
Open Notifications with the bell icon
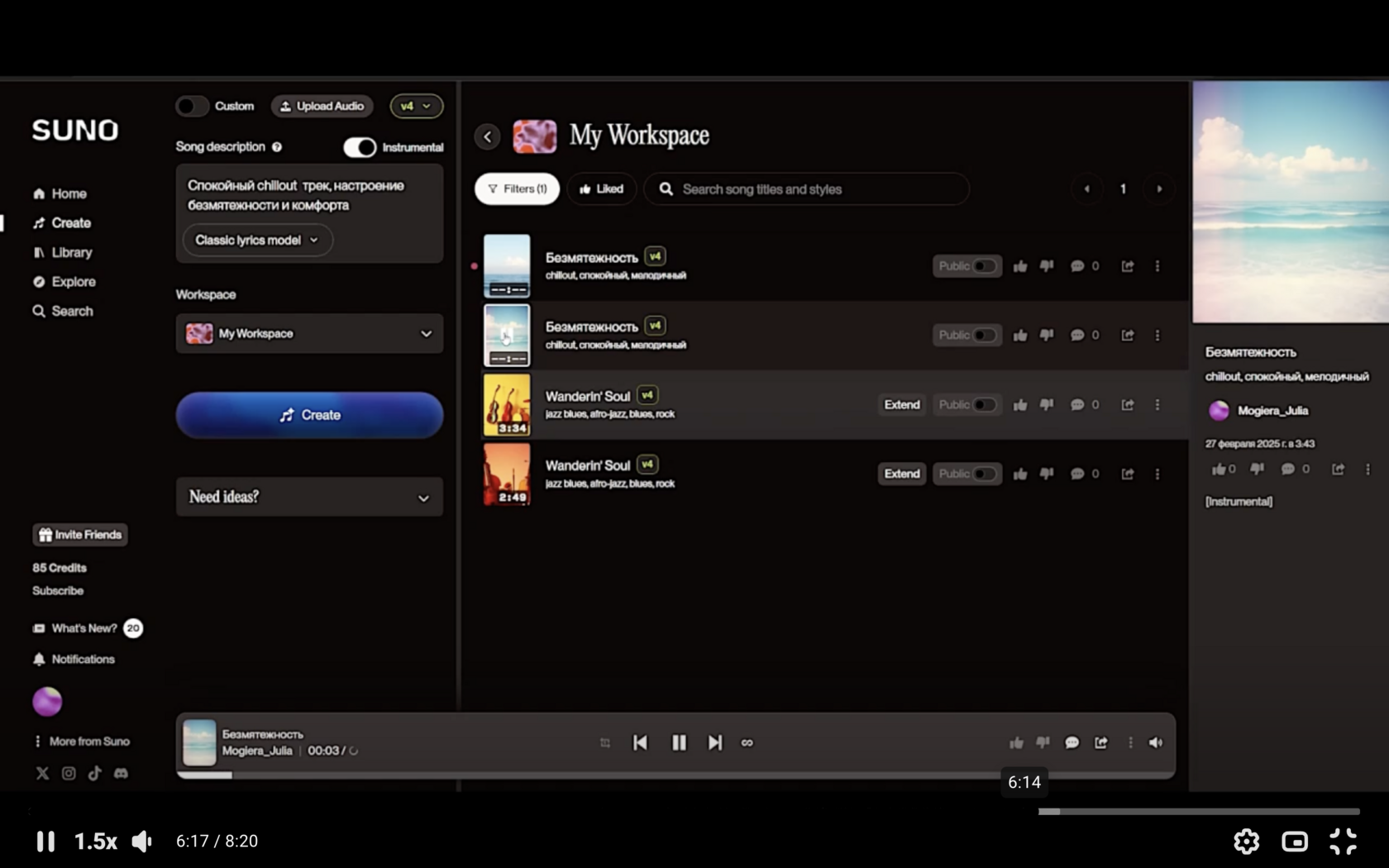(x=74, y=659)
